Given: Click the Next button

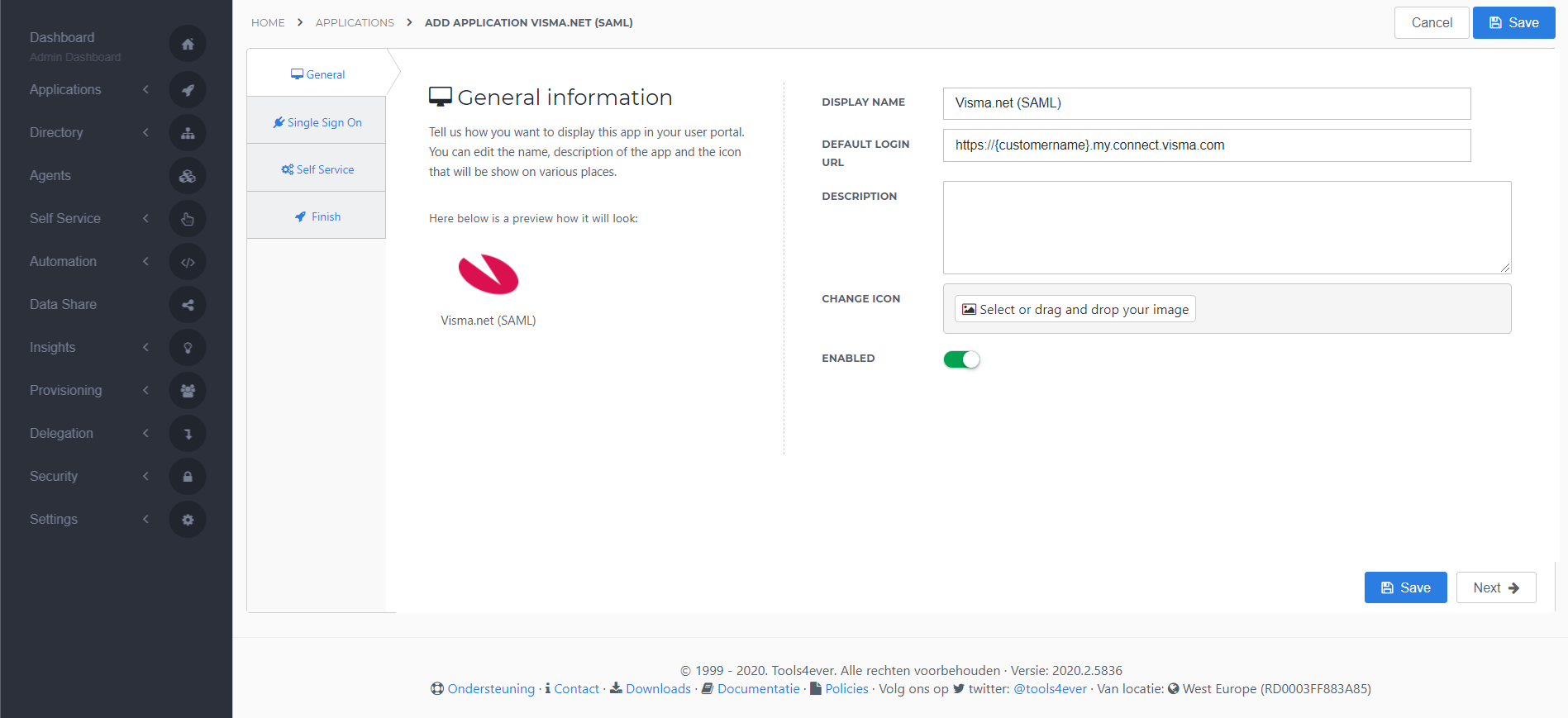Looking at the screenshot, I should pos(1496,587).
